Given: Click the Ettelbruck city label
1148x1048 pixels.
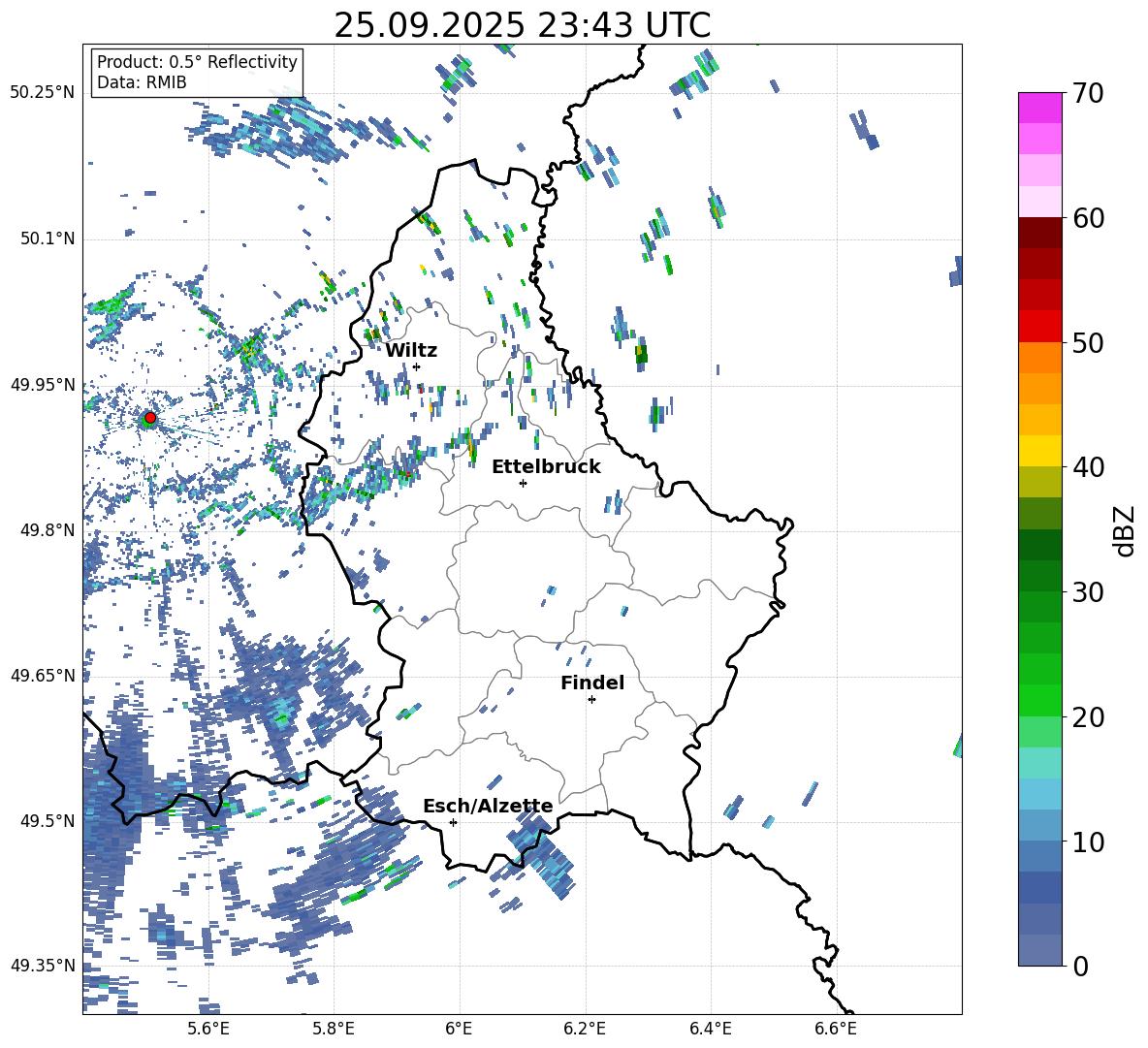Looking at the screenshot, I should click(546, 466).
